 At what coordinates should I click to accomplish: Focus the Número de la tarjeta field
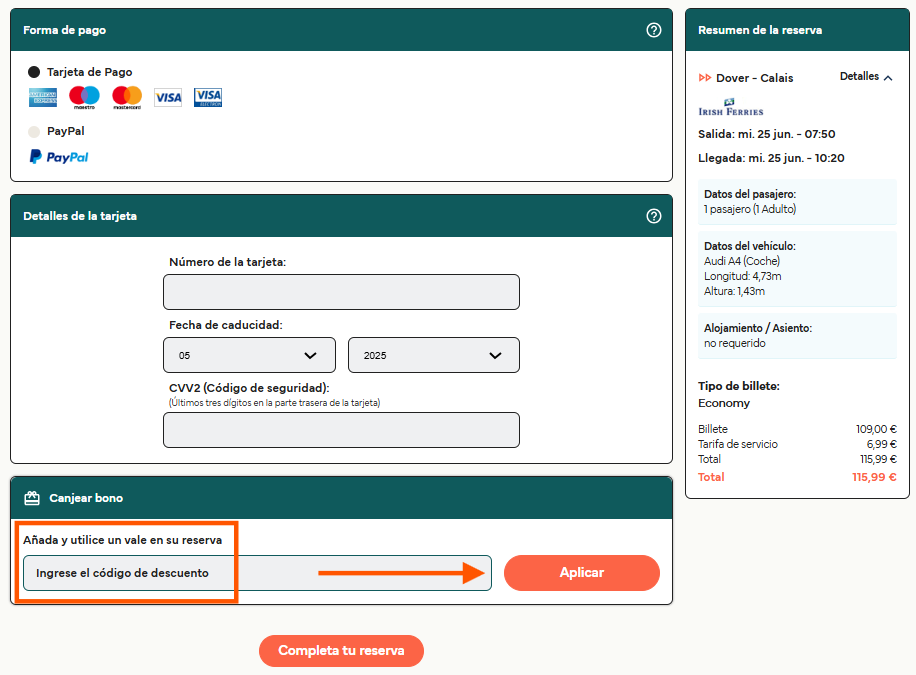(x=341, y=292)
